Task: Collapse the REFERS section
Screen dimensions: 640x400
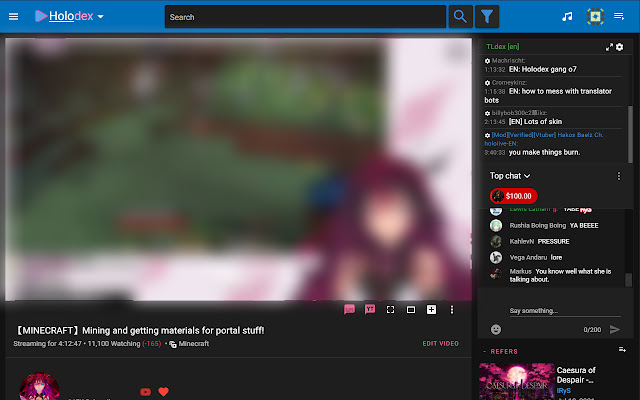Action: click(x=500, y=351)
